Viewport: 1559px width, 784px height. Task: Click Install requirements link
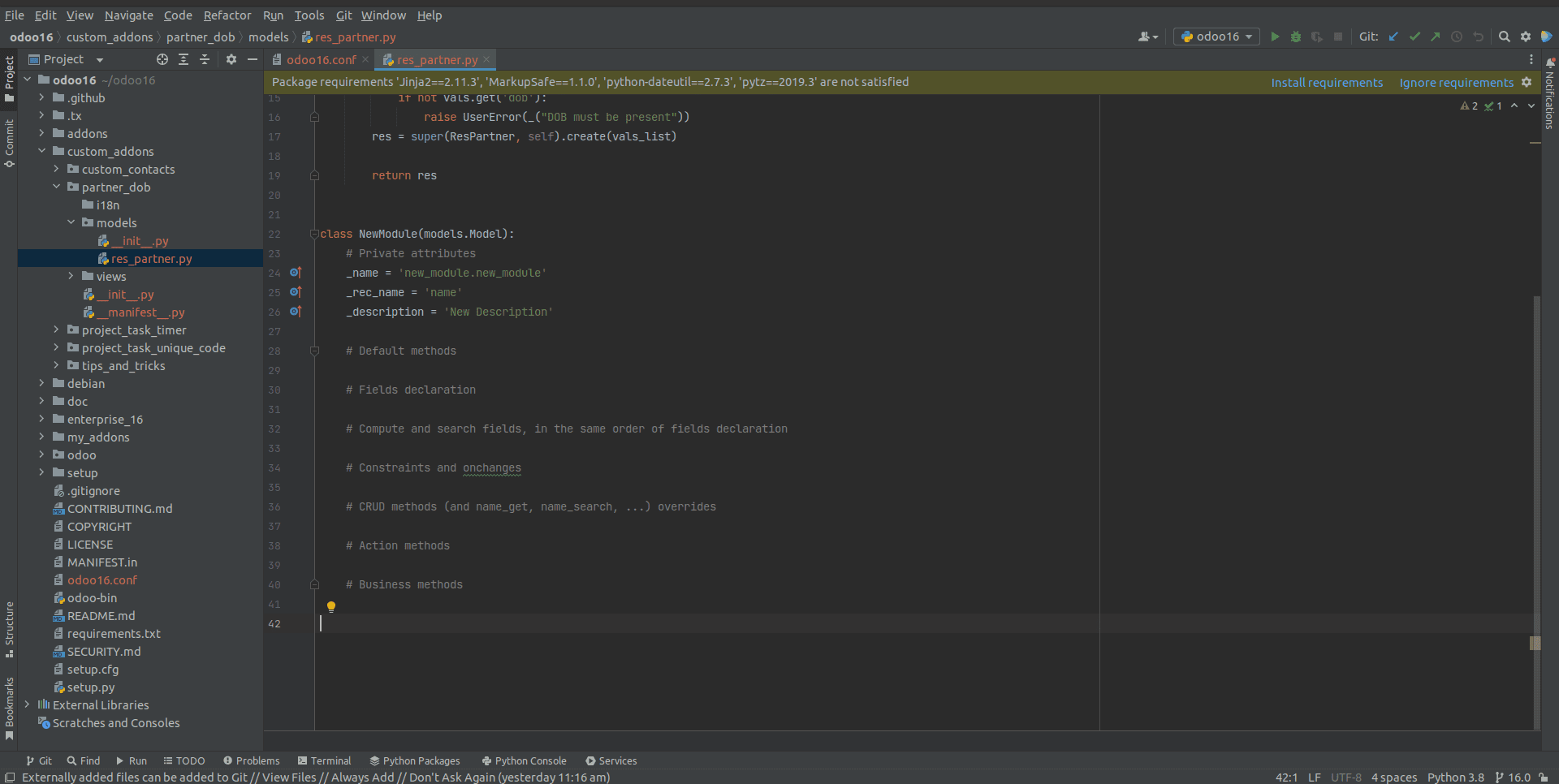point(1327,82)
